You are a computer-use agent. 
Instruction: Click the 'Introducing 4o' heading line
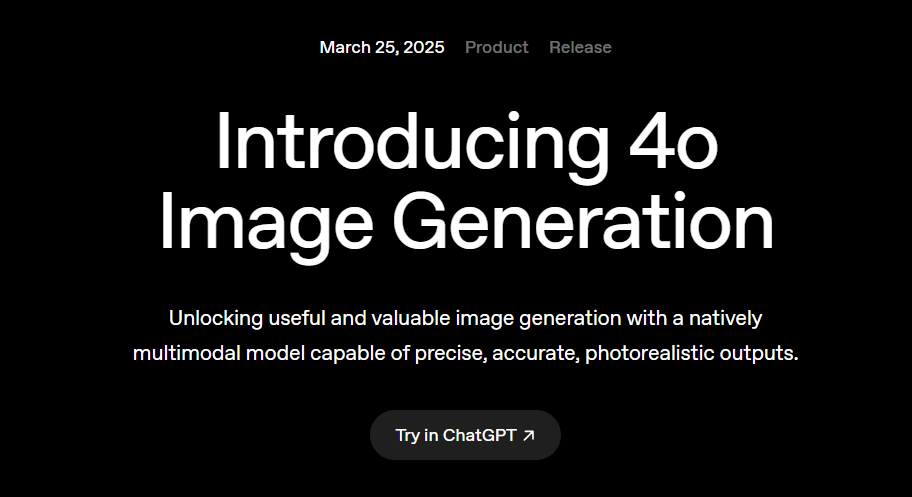click(467, 143)
